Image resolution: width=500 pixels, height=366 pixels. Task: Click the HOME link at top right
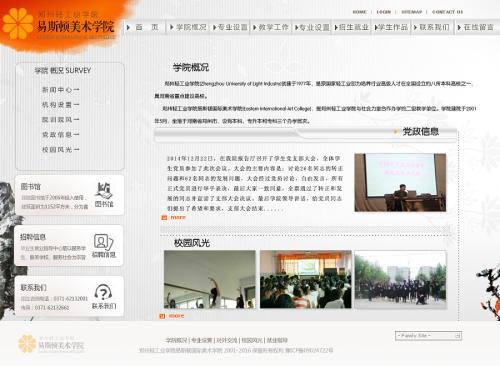(x=359, y=12)
